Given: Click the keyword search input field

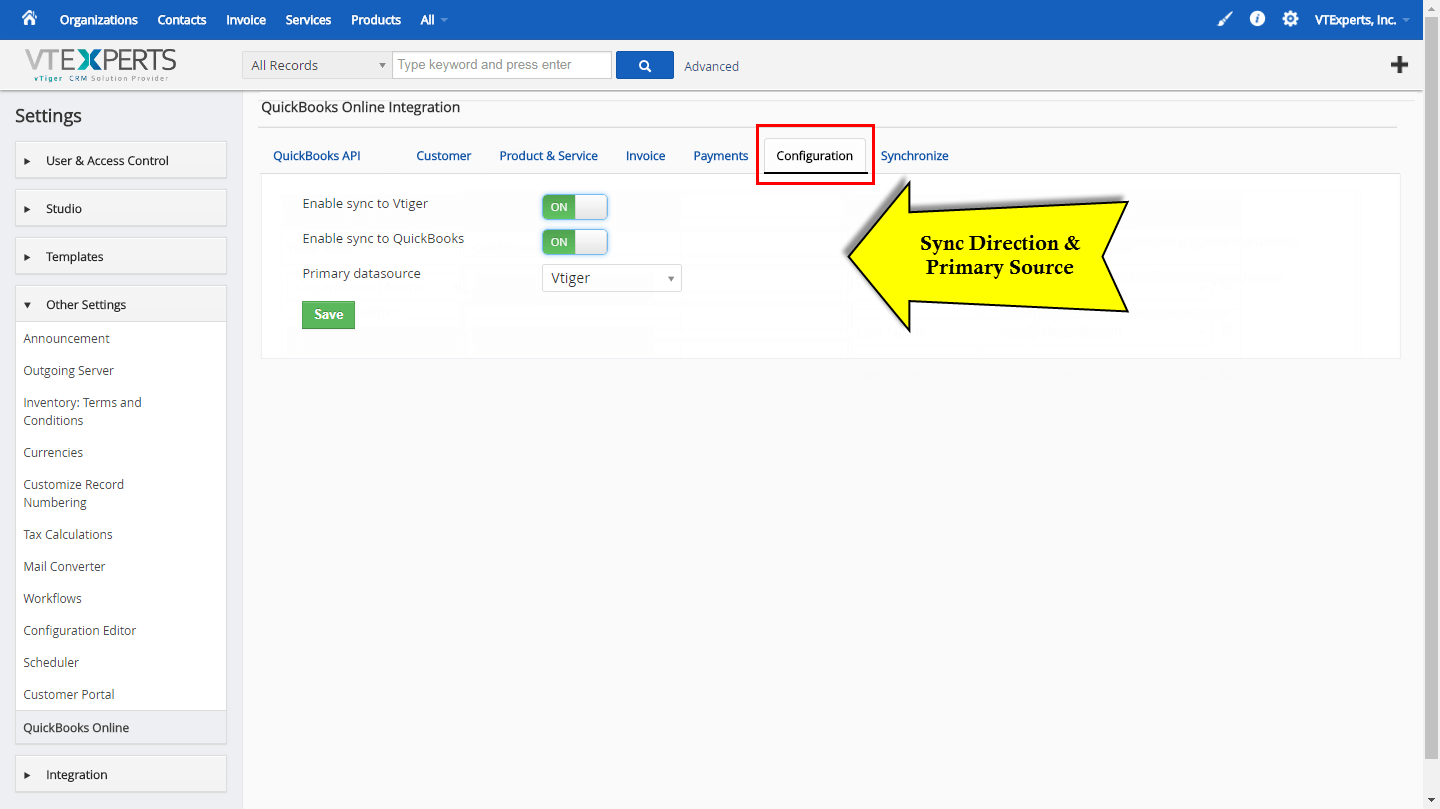Looking at the screenshot, I should point(502,64).
